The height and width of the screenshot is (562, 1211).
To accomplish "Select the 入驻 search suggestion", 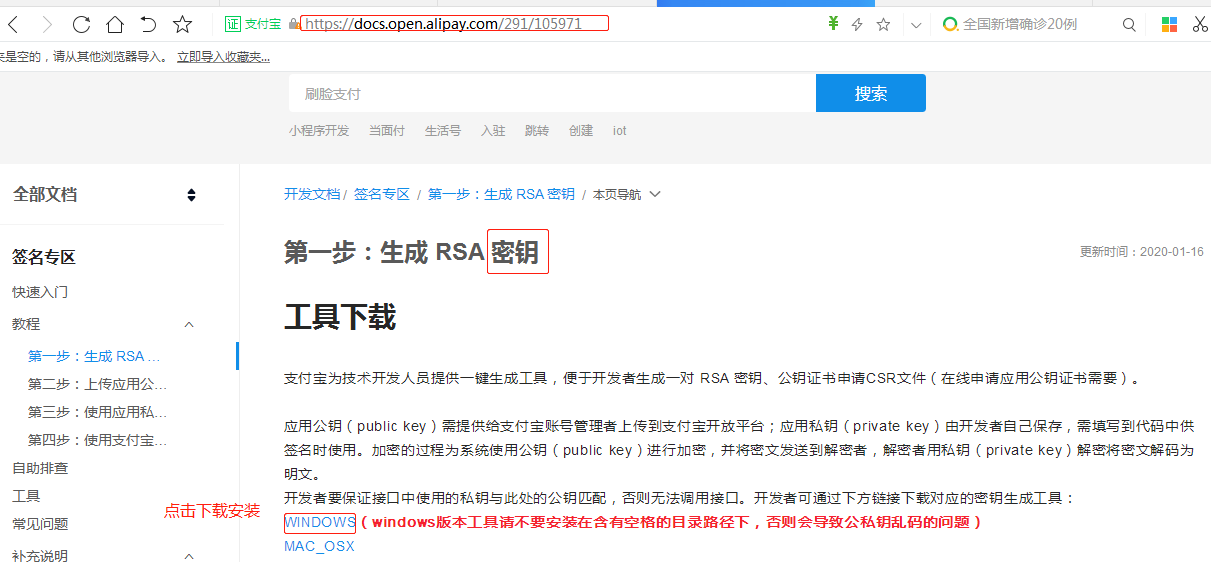I will point(493,131).
